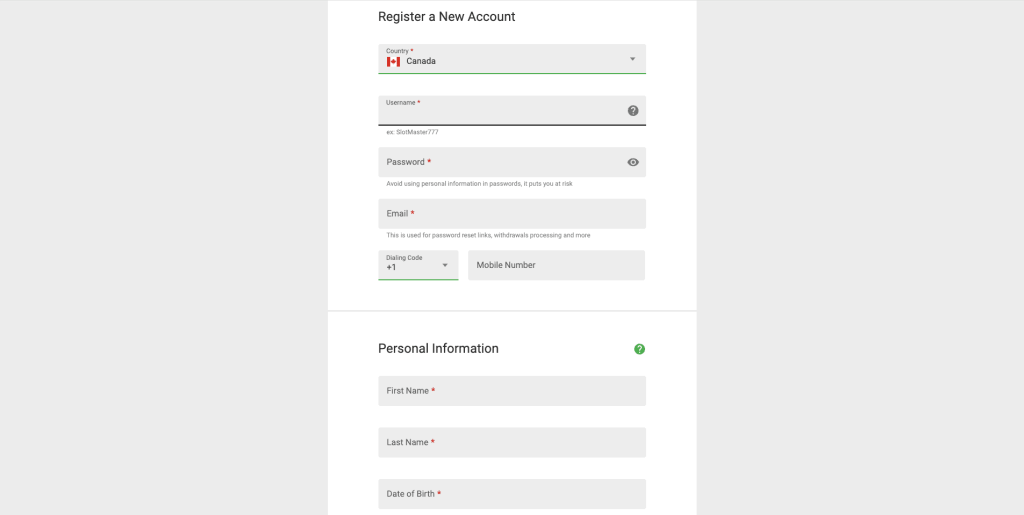Click the Canada flag icon
Screen dimensions: 1024x515
[x=393, y=62]
